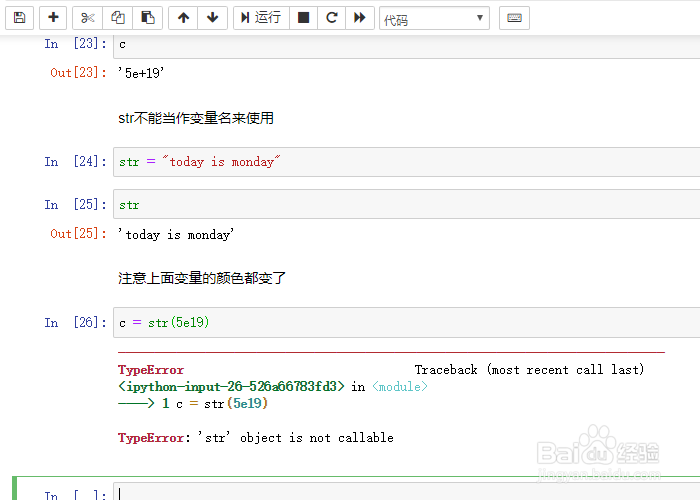700x500 pixels.
Task: Move the selected cell up
Action: [183, 18]
